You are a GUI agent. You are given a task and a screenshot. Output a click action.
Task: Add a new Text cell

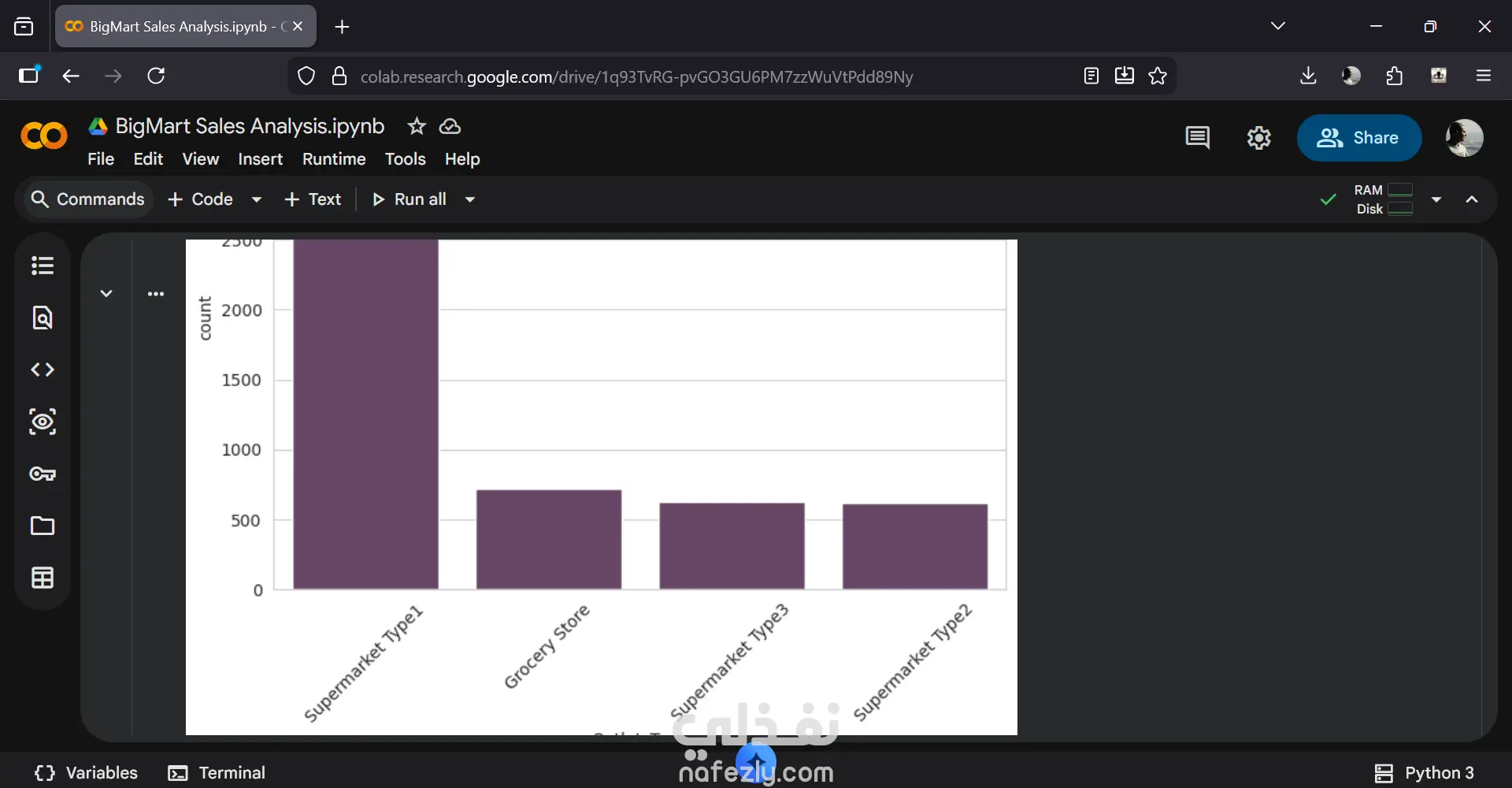(313, 199)
